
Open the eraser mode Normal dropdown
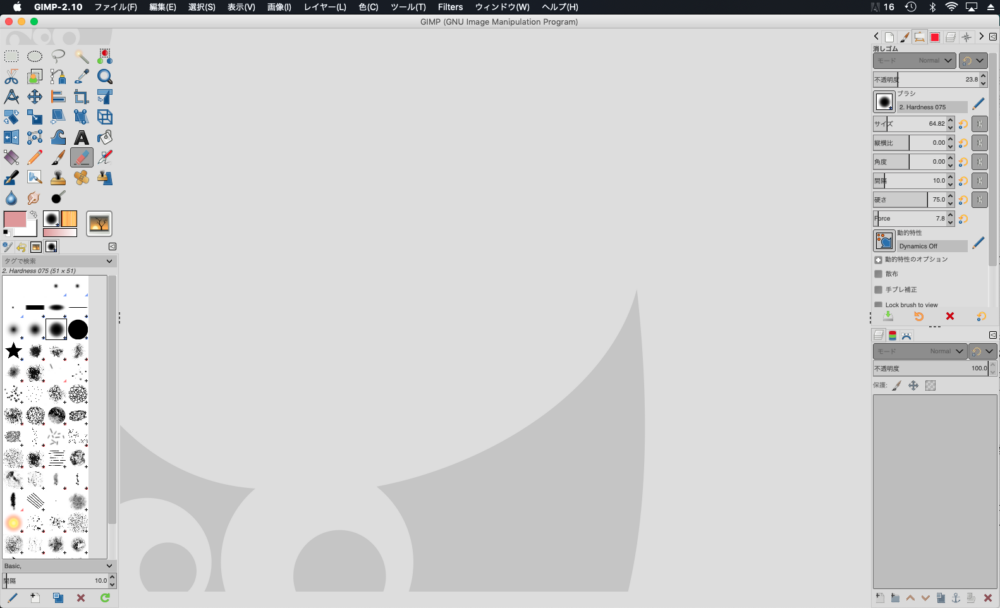click(914, 60)
